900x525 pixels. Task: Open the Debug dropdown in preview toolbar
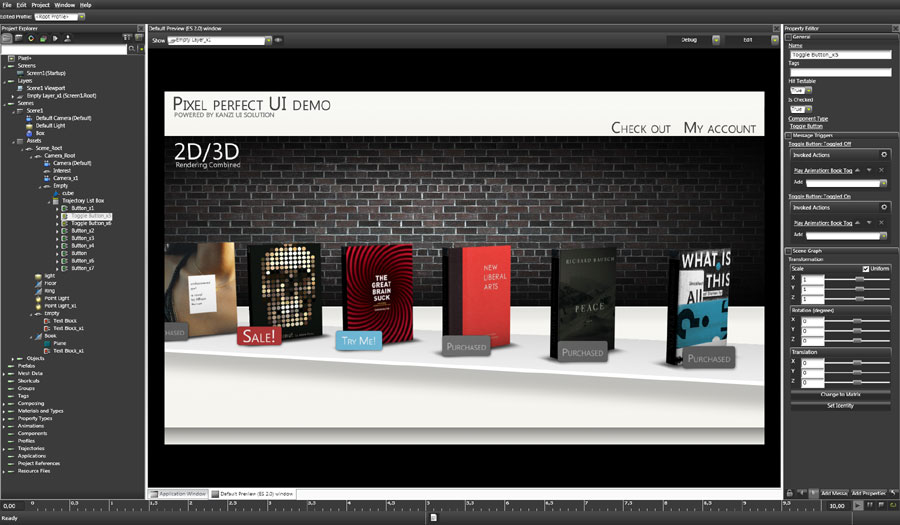pyautogui.click(x=716, y=40)
